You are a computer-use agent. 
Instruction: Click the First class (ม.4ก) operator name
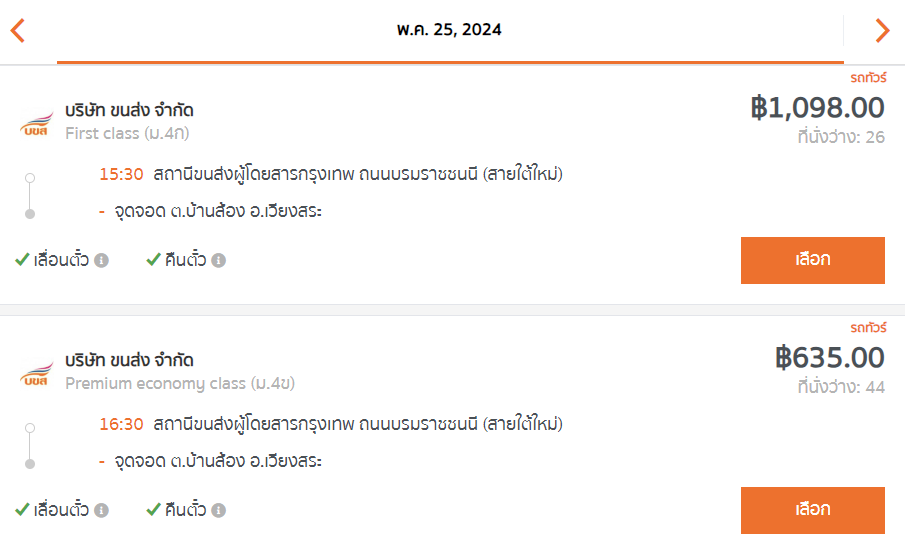coord(127,133)
